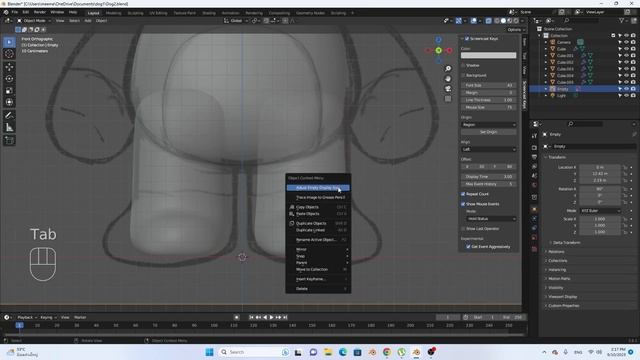Open the Origin Region dropdown
Screen dimensions: 640x360
click(489, 124)
